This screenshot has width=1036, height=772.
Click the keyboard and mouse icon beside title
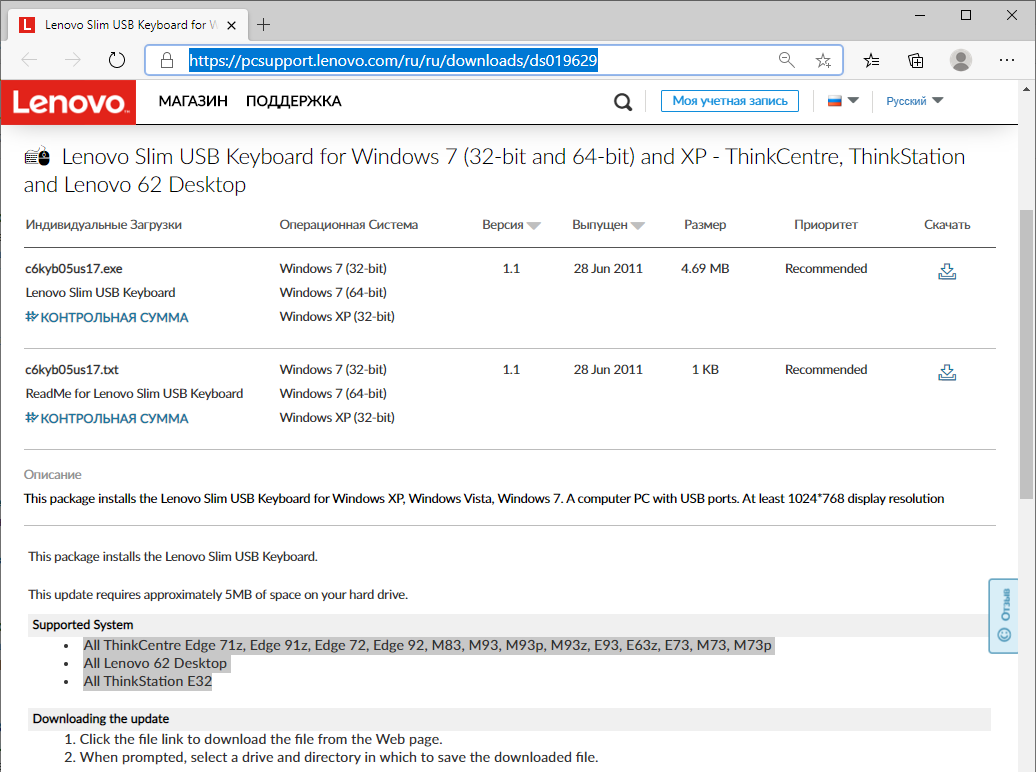pyautogui.click(x=38, y=156)
